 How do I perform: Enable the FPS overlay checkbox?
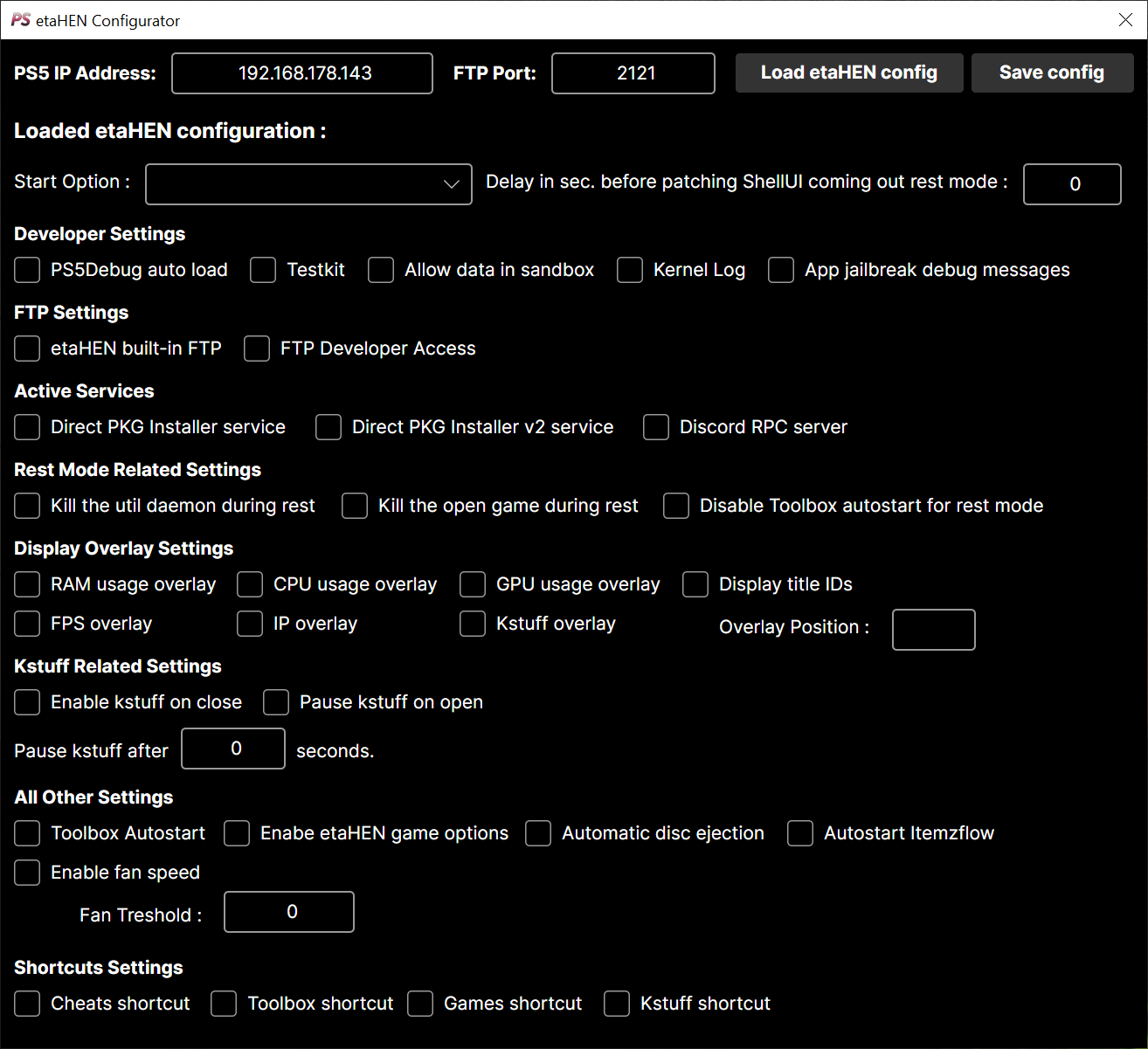[27, 624]
